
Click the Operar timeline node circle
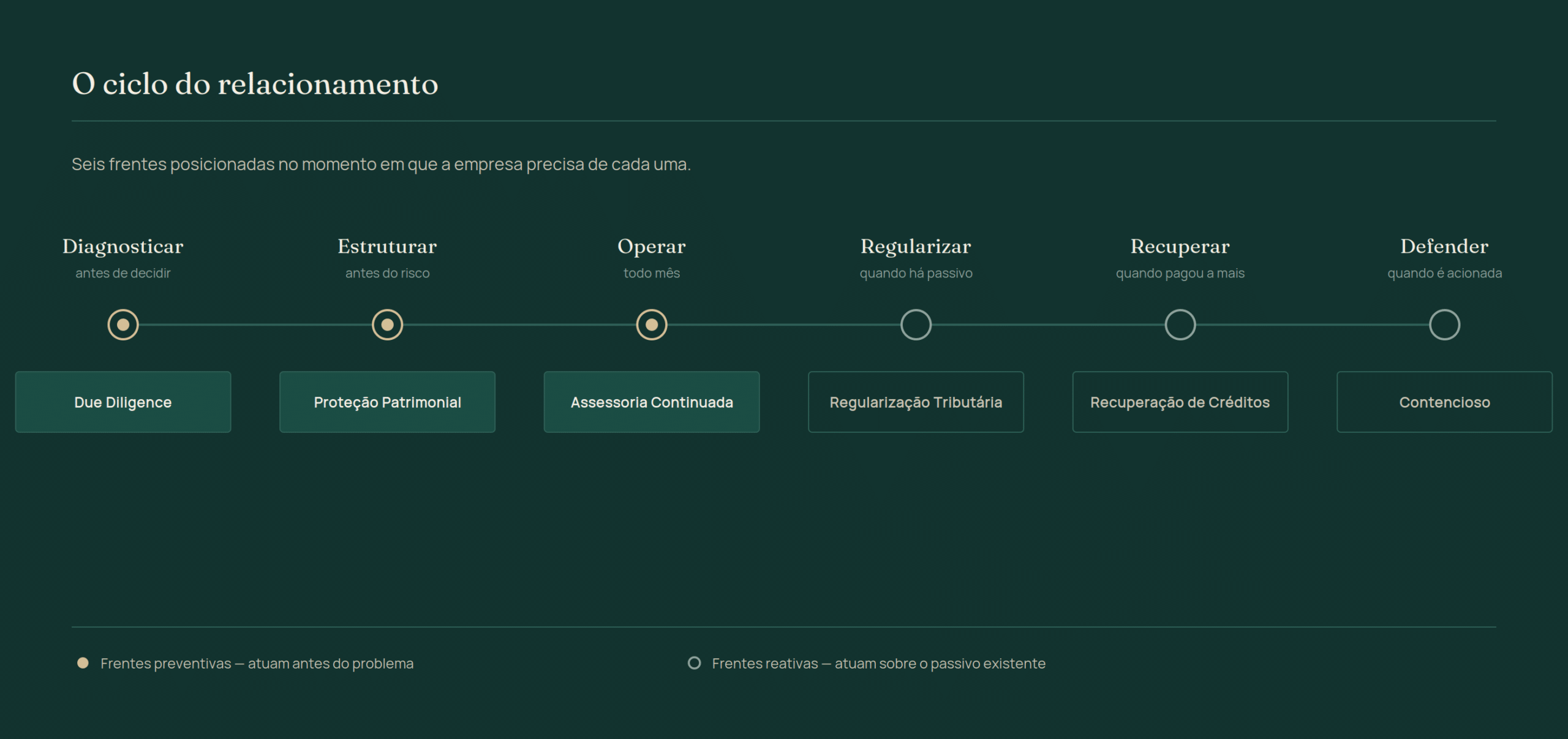(x=652, y=324)
